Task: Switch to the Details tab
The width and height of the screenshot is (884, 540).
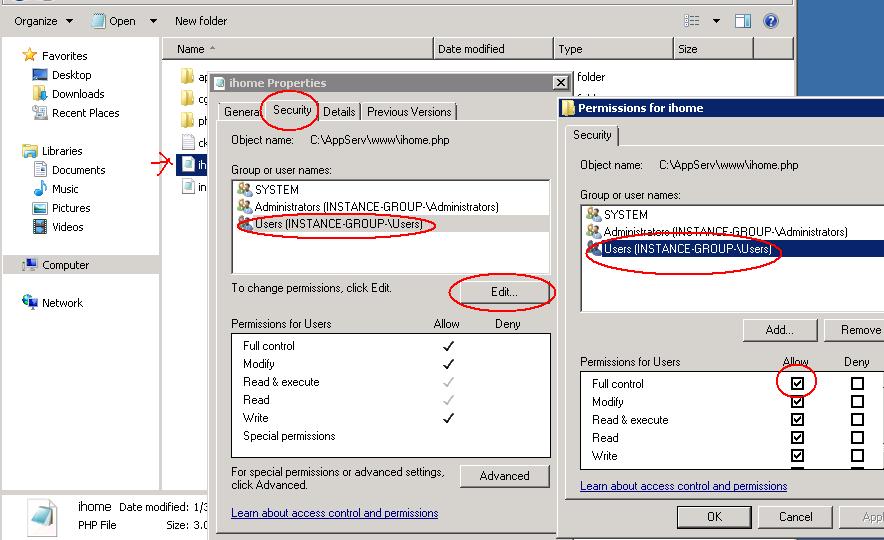Action: point(339,112)
